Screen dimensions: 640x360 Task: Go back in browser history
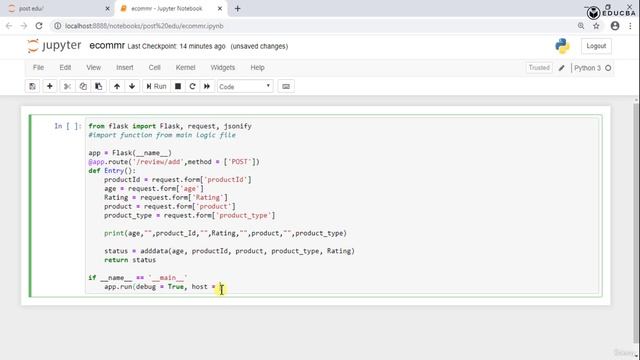[x=9, y=26]
